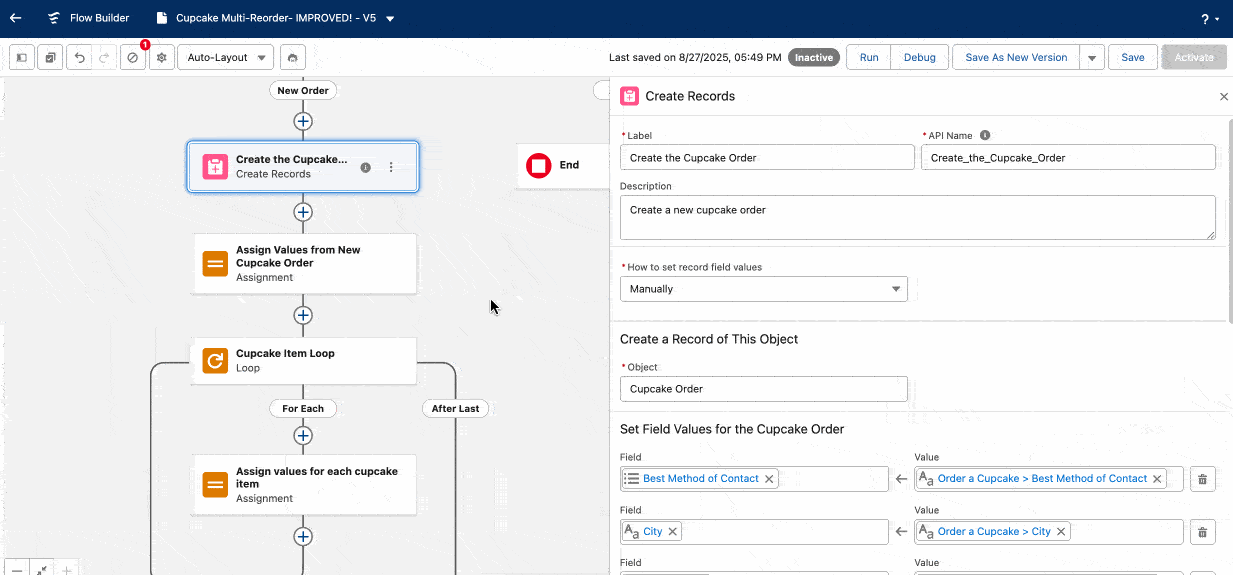Viewport: 1233px width, 575px height.
Task: Click Best Method of Contact field combobox
Action: tap(754, 479)
